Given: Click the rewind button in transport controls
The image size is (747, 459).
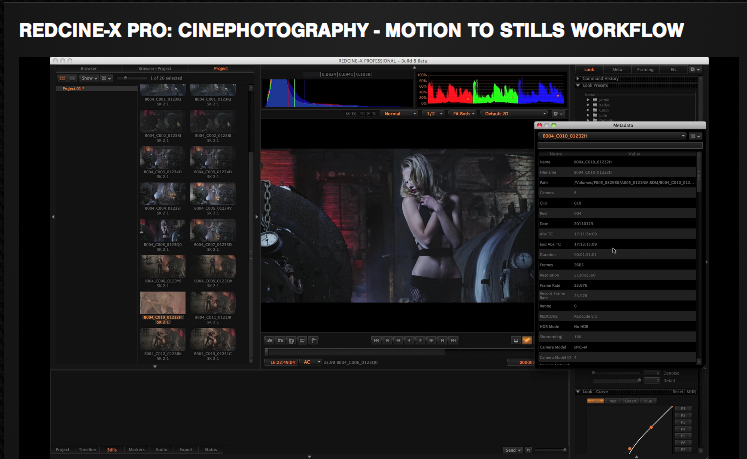Looking at the screenshot, I should coord(398,340).
